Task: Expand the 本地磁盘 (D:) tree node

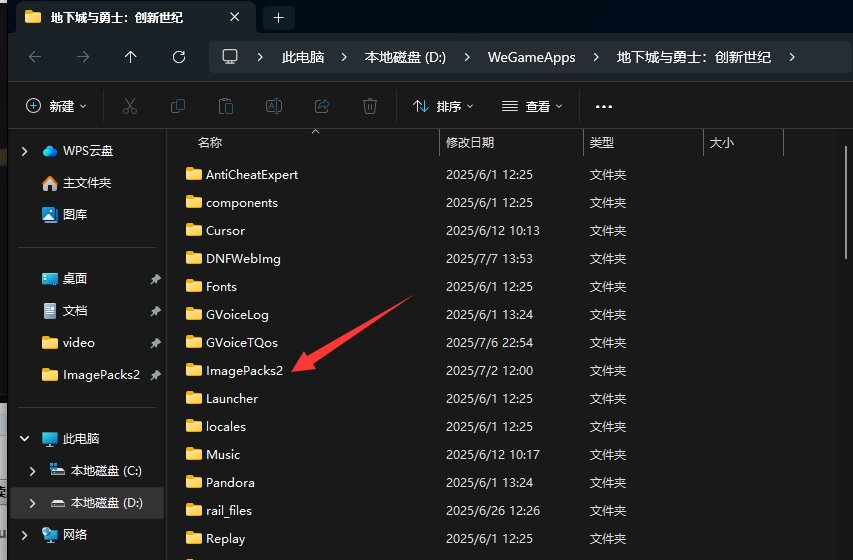Action: (x=32, y=503)
